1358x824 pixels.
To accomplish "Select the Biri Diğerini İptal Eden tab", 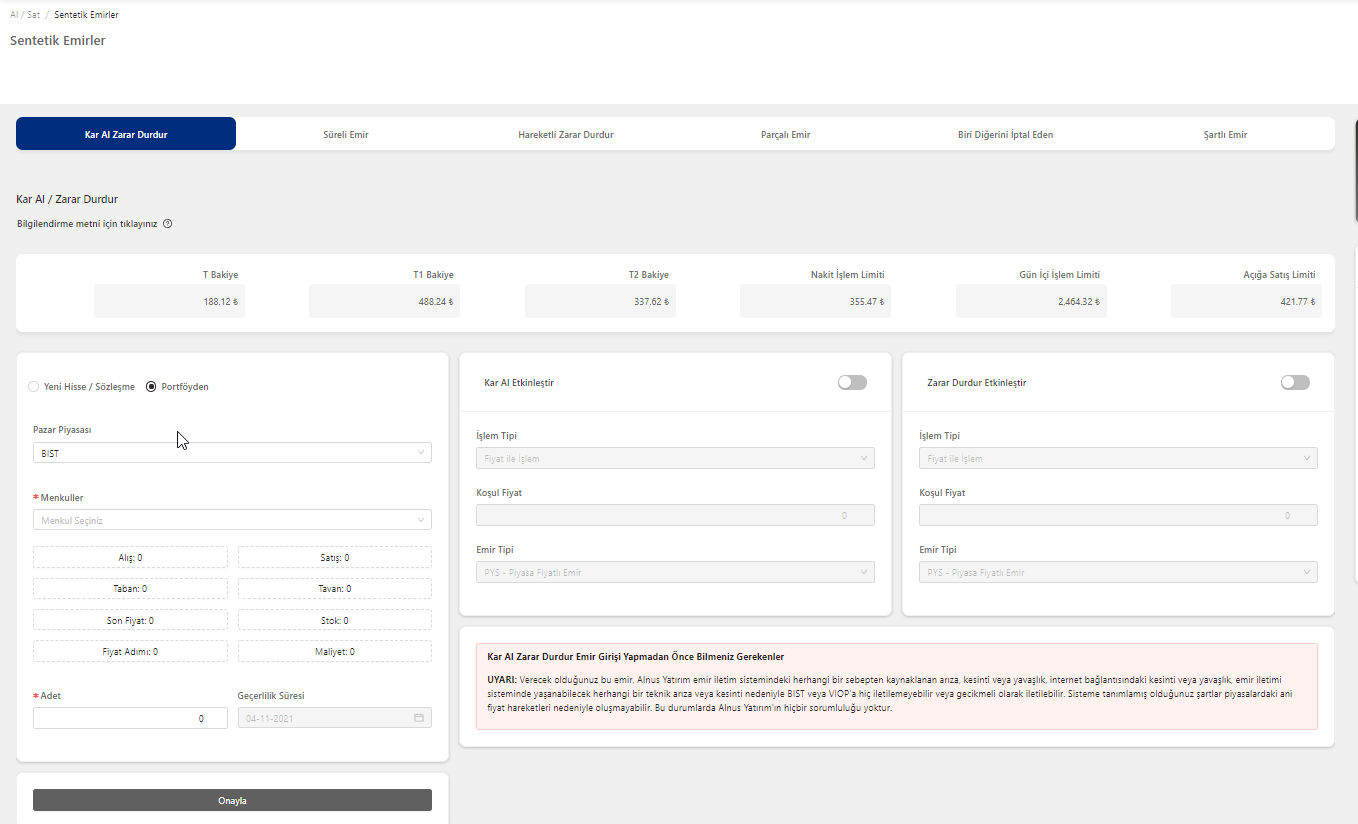I will (x=1005, y=135).
